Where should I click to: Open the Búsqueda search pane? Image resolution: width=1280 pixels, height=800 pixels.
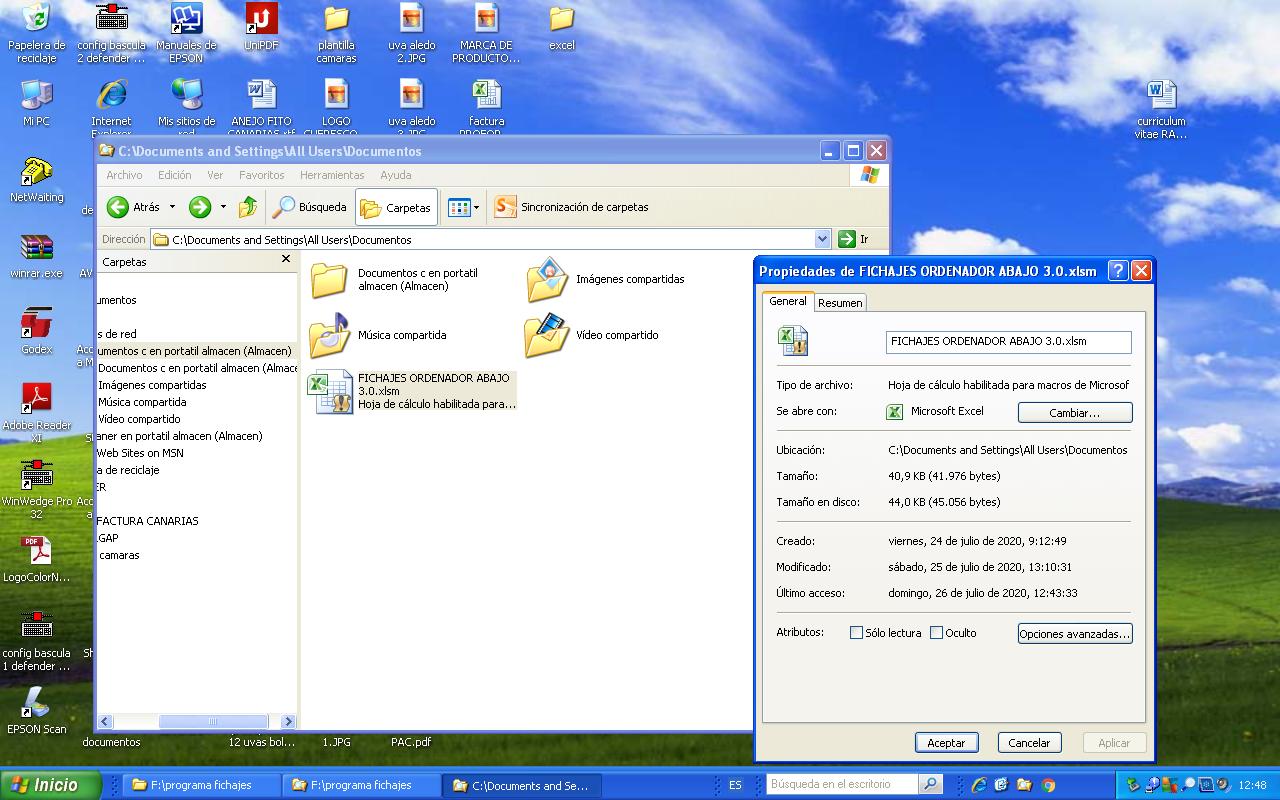(310, 207)
